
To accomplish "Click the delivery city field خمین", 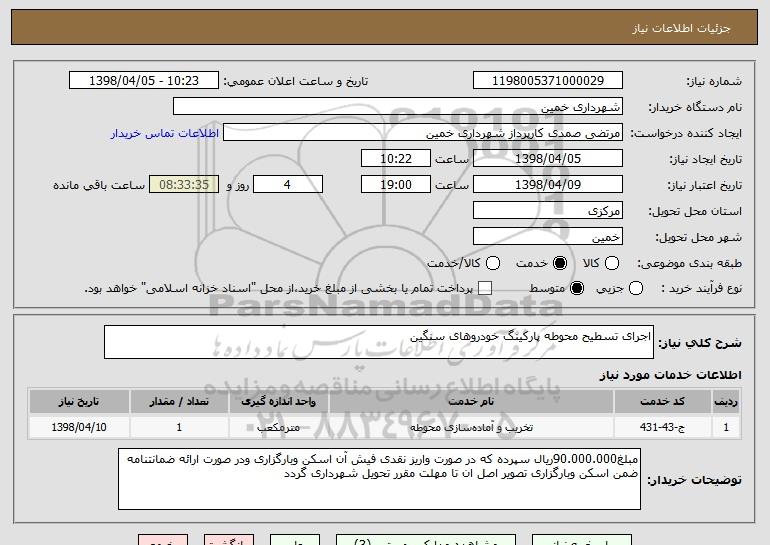I will 548,237.
